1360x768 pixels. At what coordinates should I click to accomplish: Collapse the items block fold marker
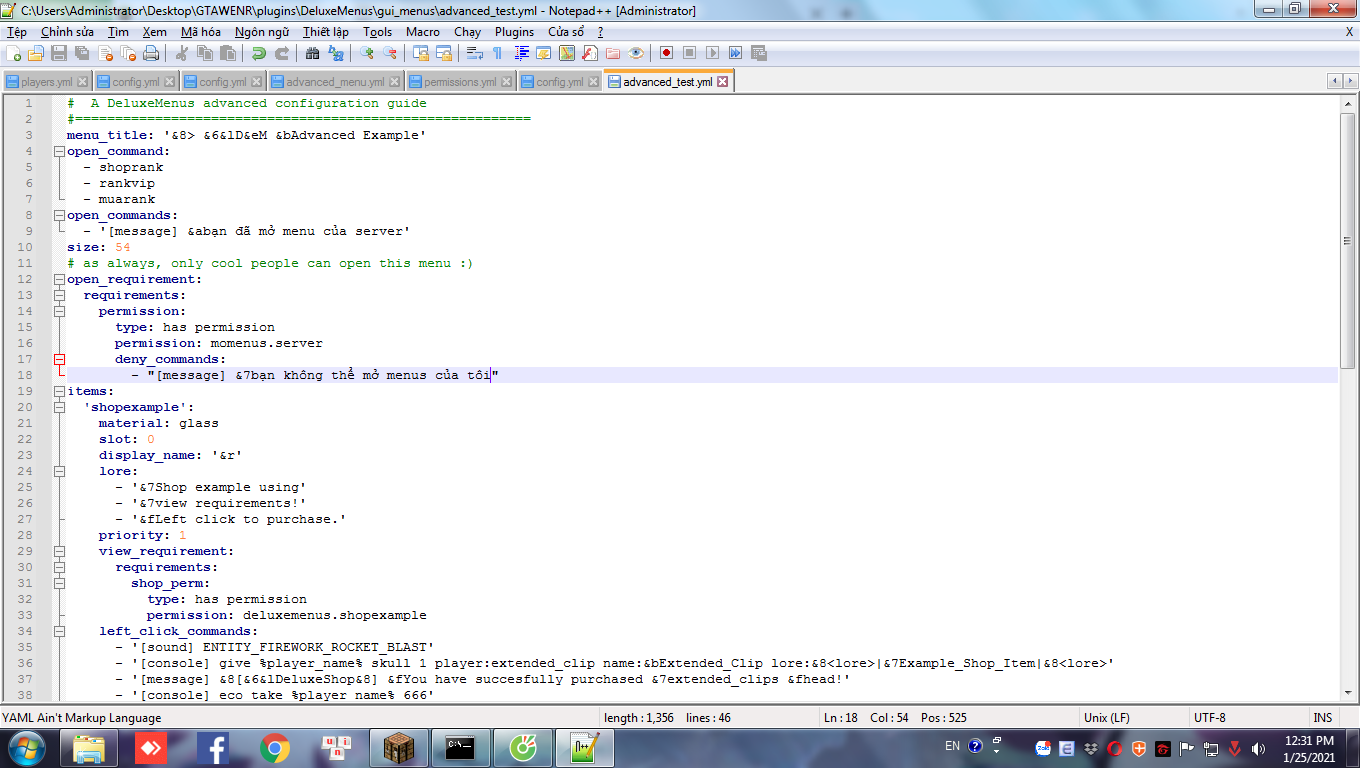(59, 391)
